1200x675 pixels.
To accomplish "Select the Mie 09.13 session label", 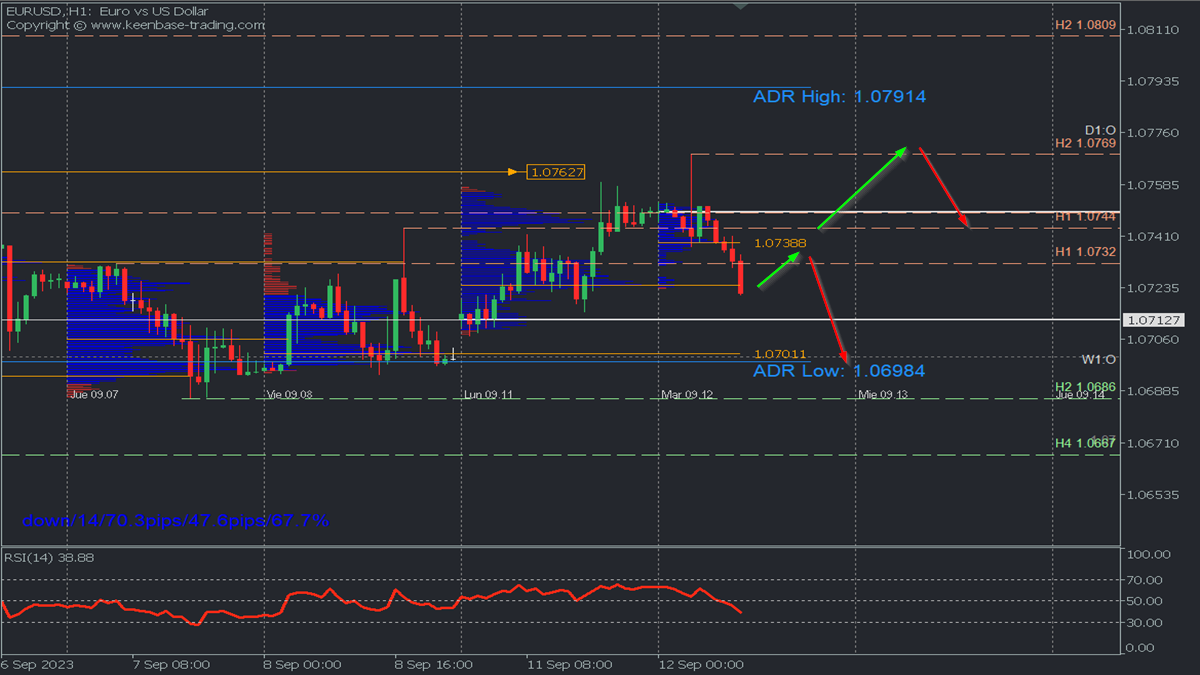I will point(883,395).
